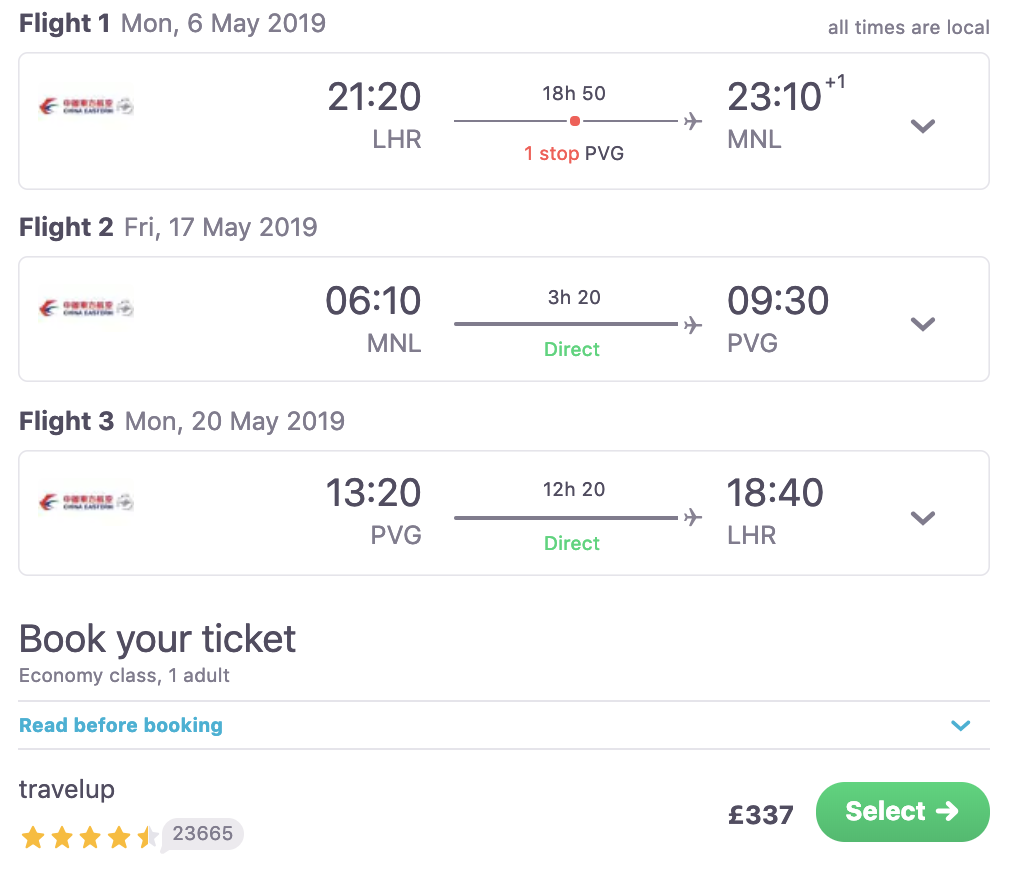
Task: Click the red stopover dot on Flight 1
Action: tap(575, 121)
